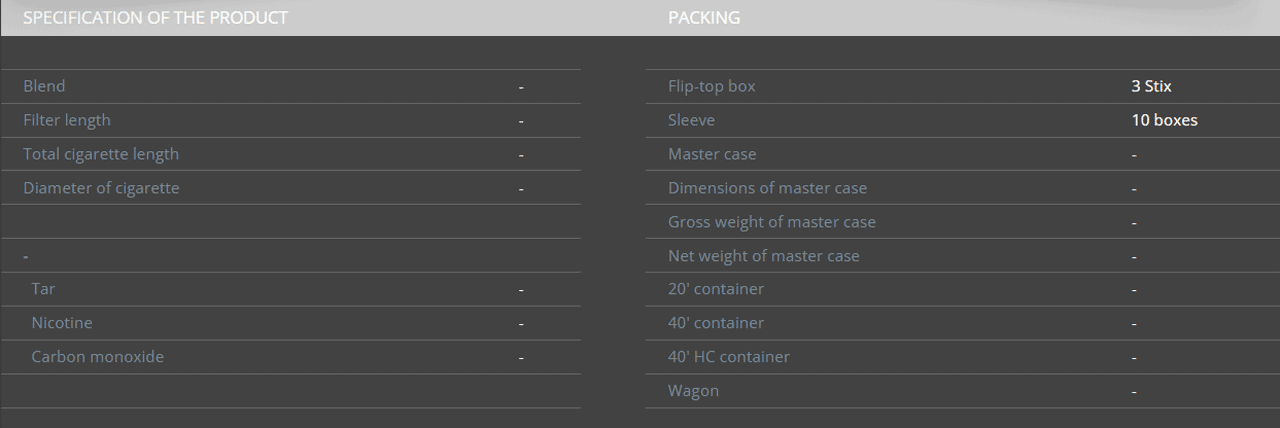The image size is (1280, 428).
Task: Select Gross weight of master case
Action: (772, 222)
